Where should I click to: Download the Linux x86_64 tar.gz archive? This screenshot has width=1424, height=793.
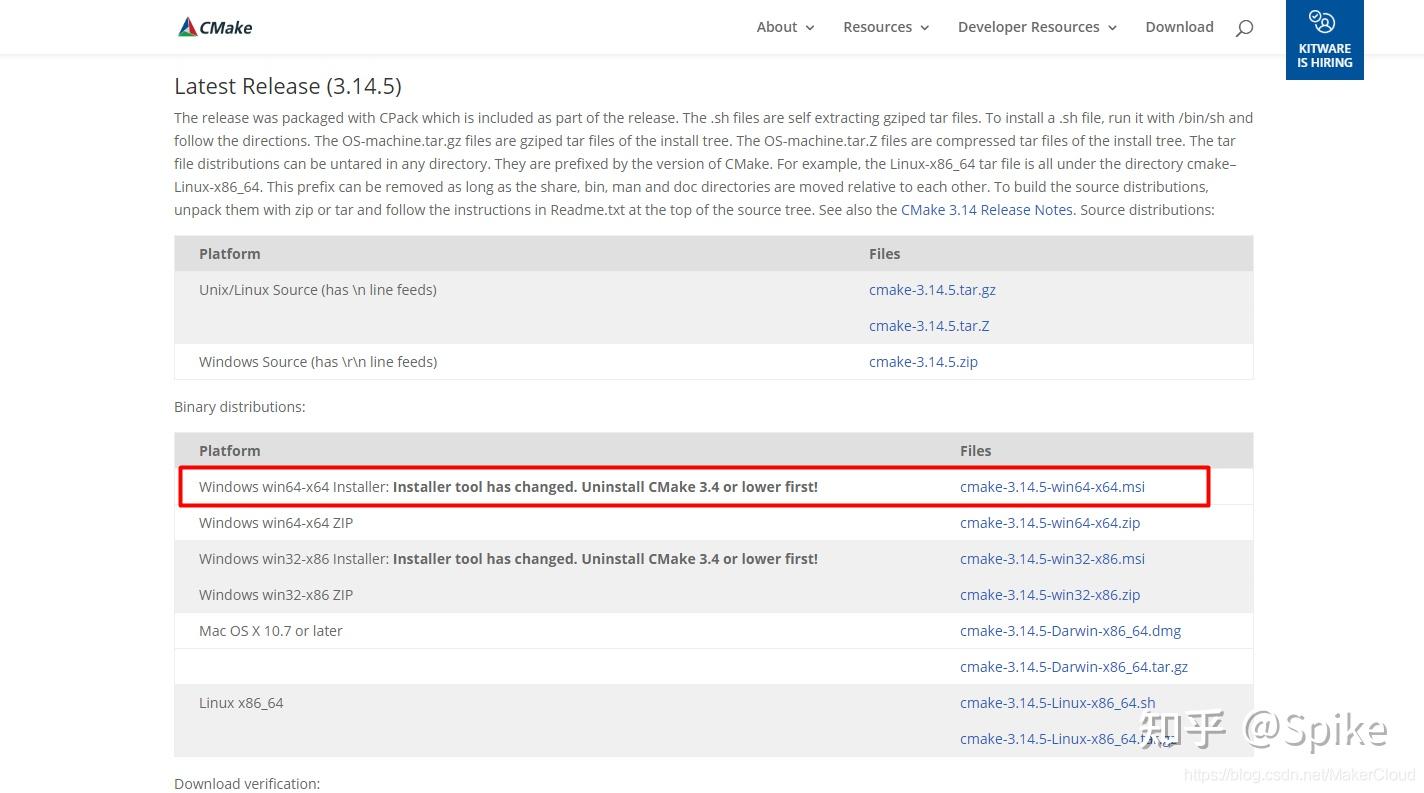1050,739
